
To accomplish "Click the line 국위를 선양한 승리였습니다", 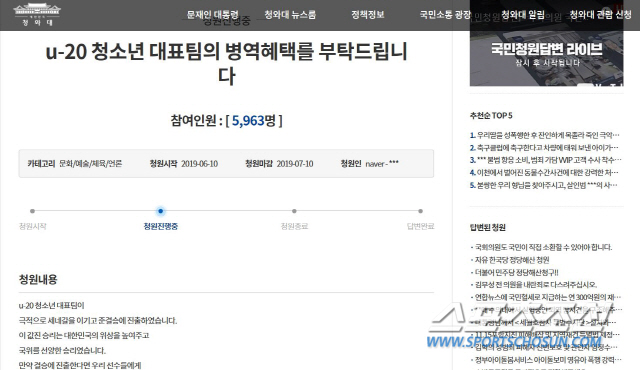I will 62,350.
